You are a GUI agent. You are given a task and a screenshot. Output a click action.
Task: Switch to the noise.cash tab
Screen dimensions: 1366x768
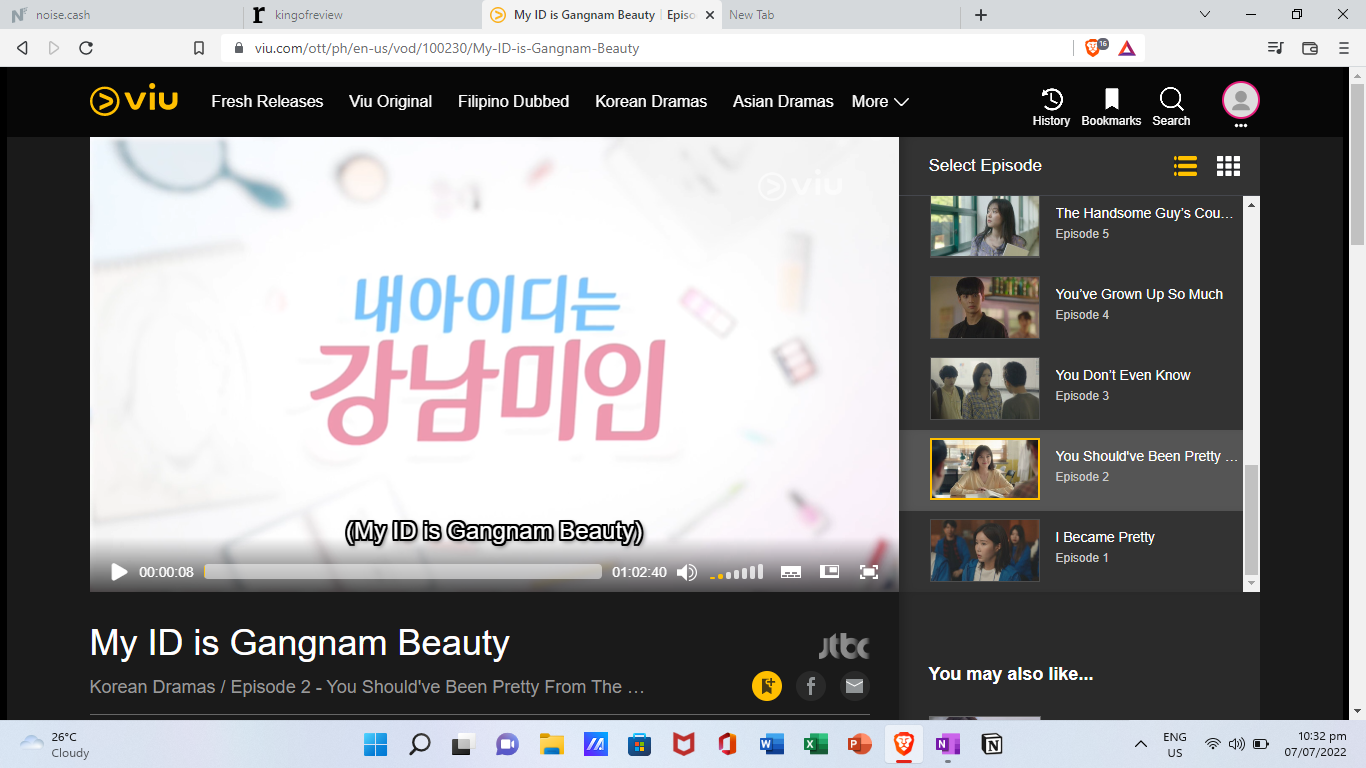pos(120,15)
